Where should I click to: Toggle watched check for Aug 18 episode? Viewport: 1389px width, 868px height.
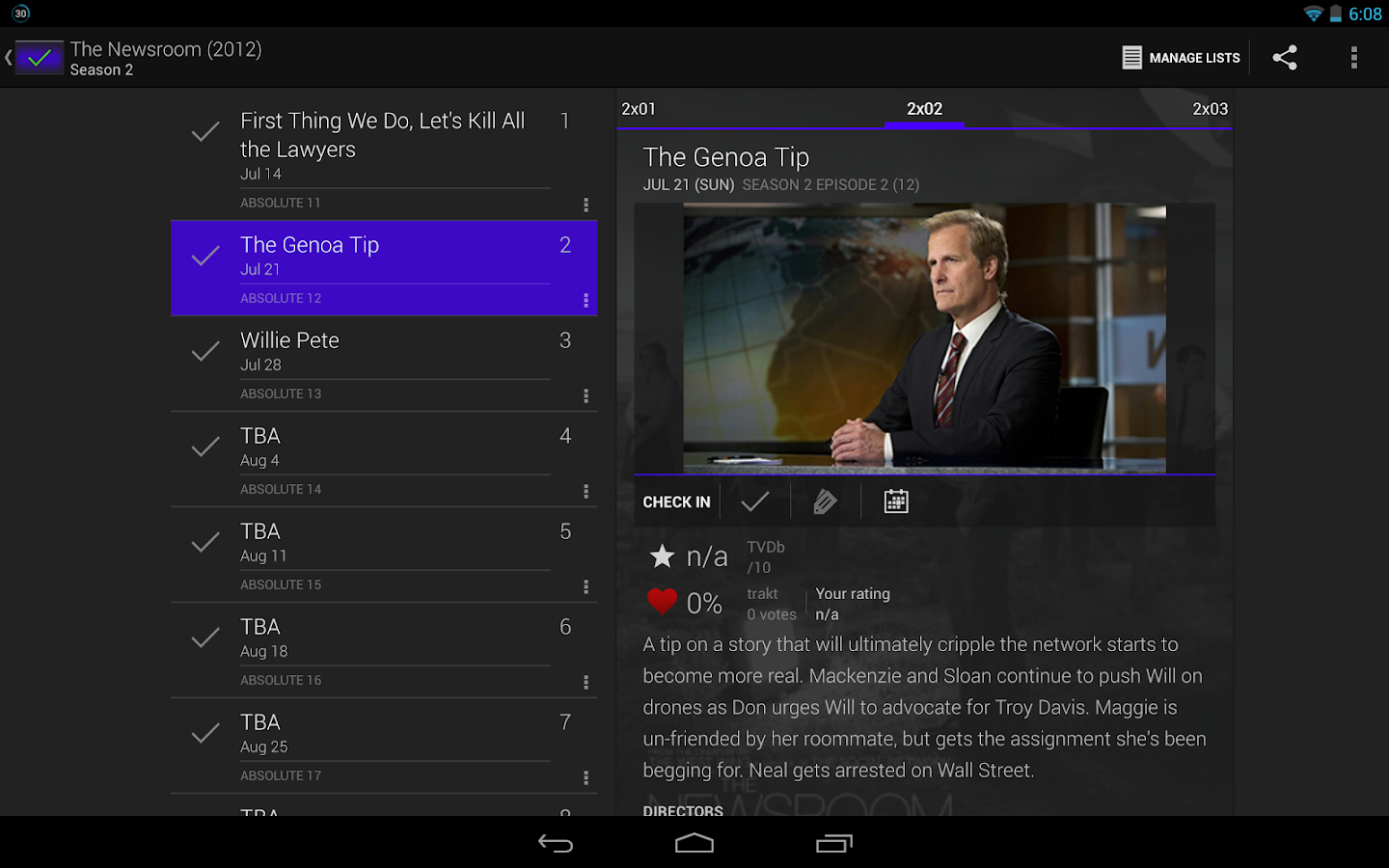pyautogui.click(x=205, y=638)
